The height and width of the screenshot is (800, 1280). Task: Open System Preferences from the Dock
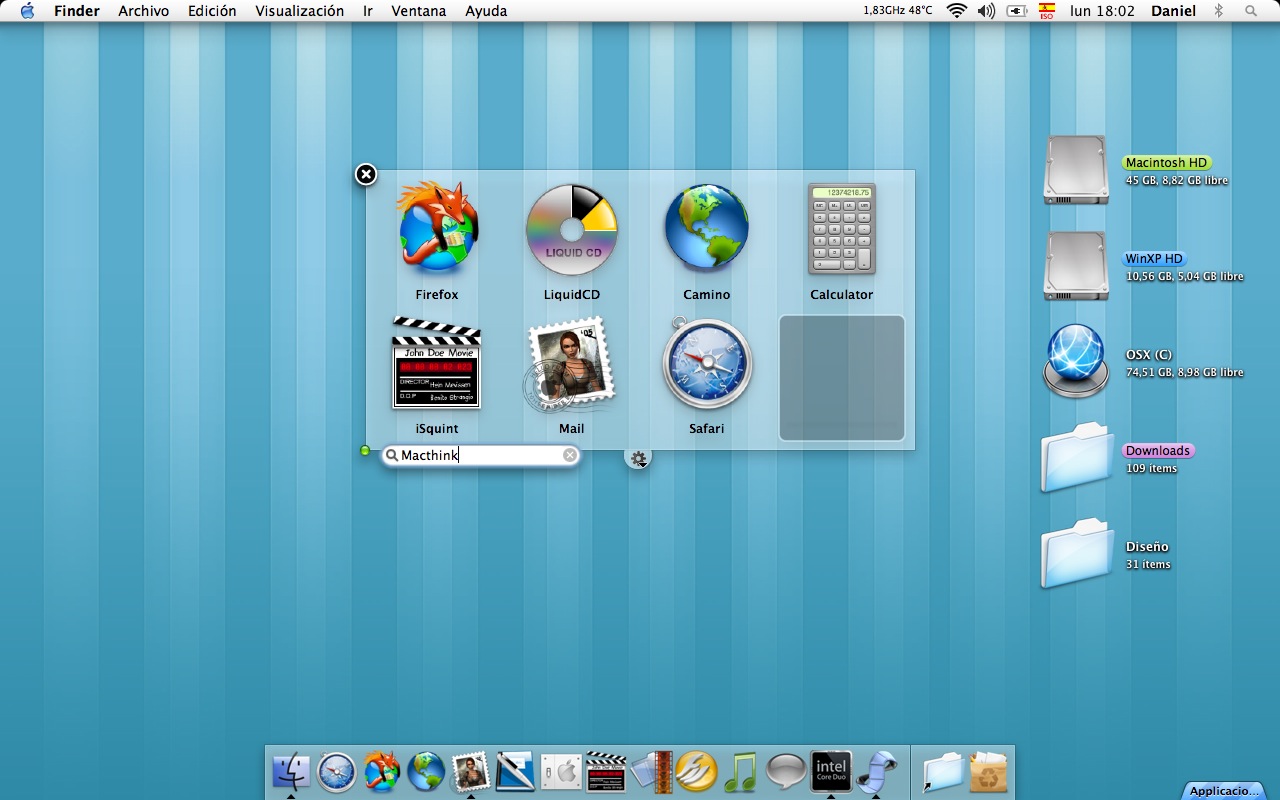click(x=561, y=772)
